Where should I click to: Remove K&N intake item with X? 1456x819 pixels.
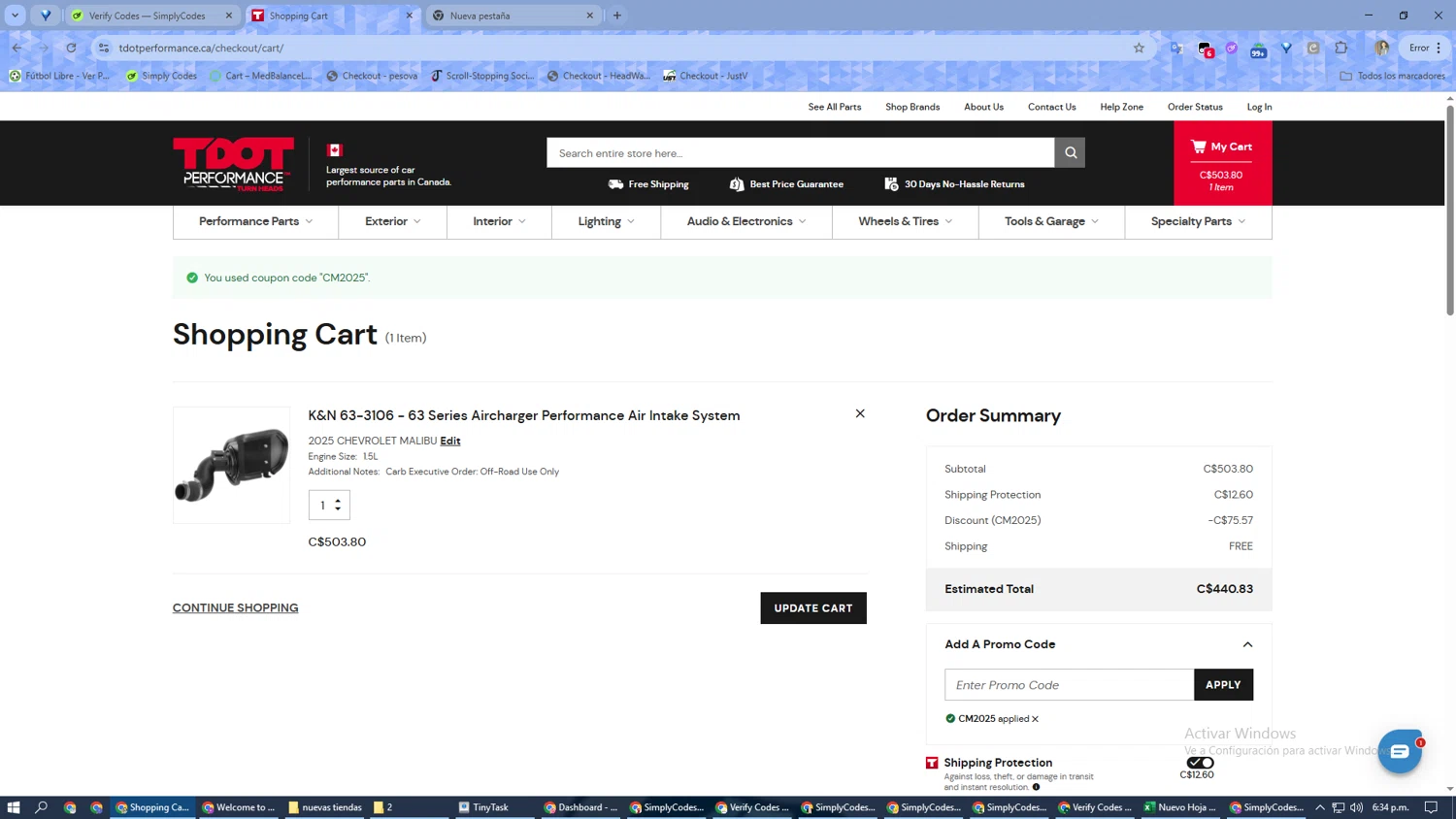[x=860, y=413]
